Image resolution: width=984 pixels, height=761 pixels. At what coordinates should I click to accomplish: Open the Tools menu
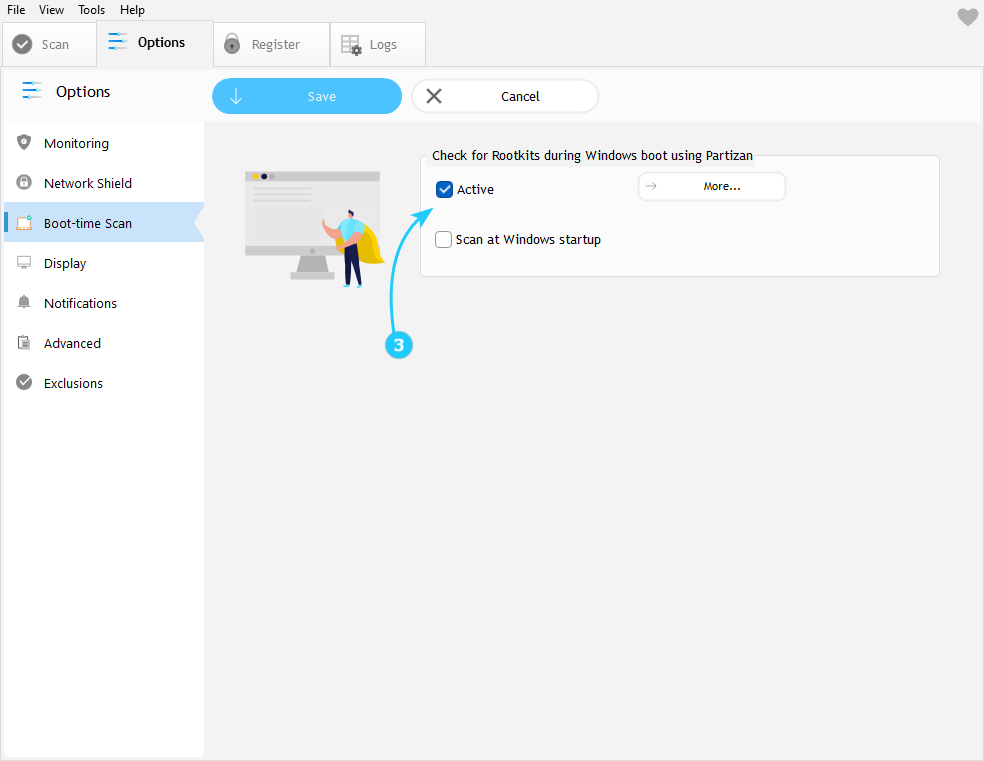pos(91,10)
